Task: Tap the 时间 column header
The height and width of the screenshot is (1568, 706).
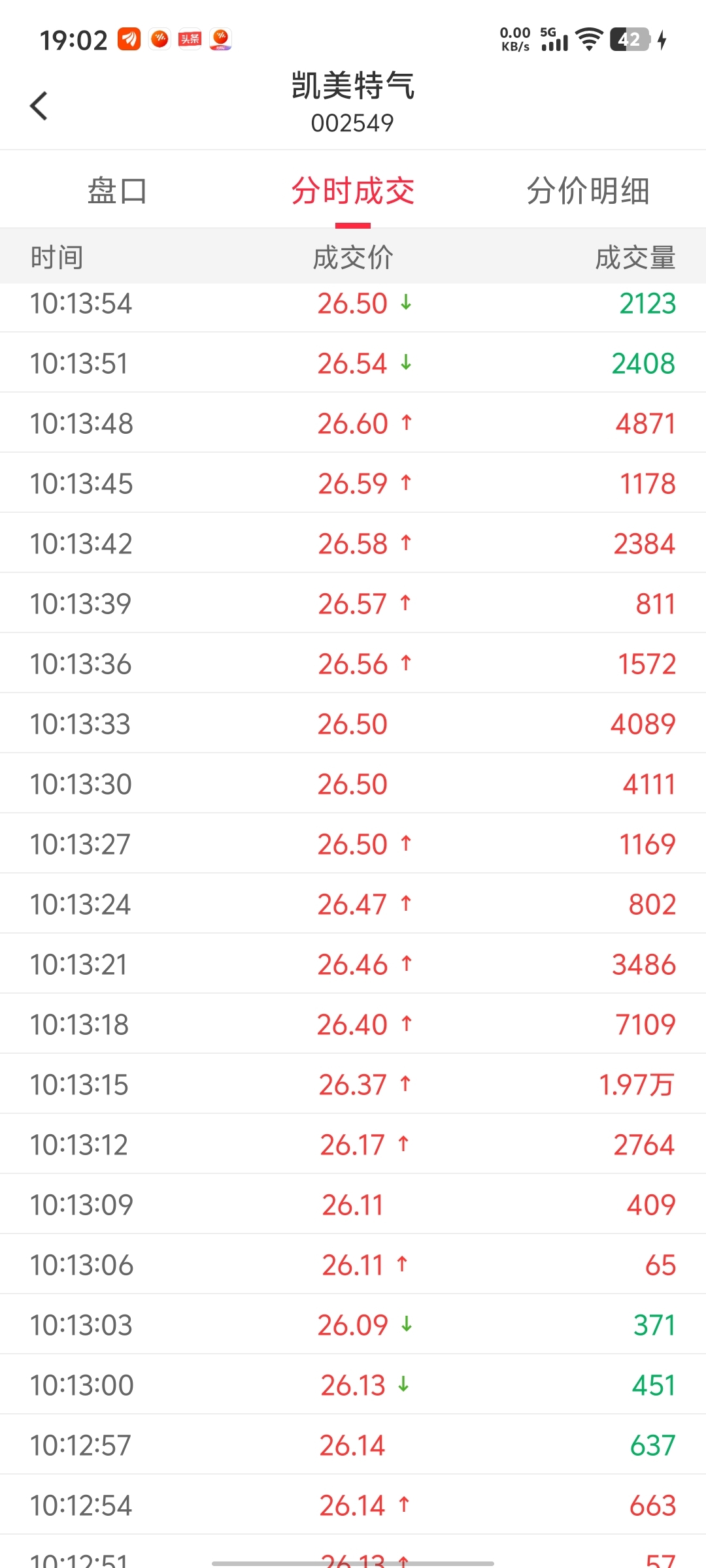Action: click(x=57, y=257)
